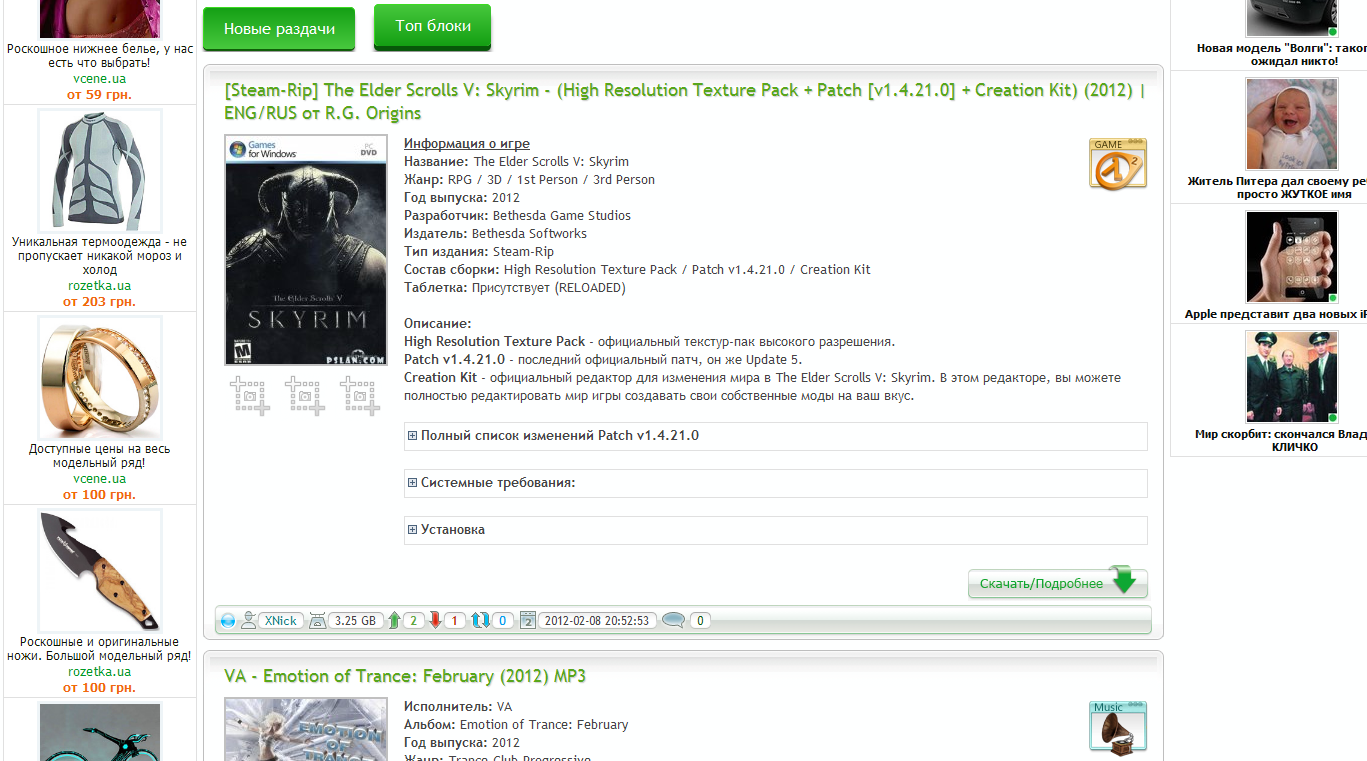
Task: Click the knife ad image
Action: coord(100,571)
